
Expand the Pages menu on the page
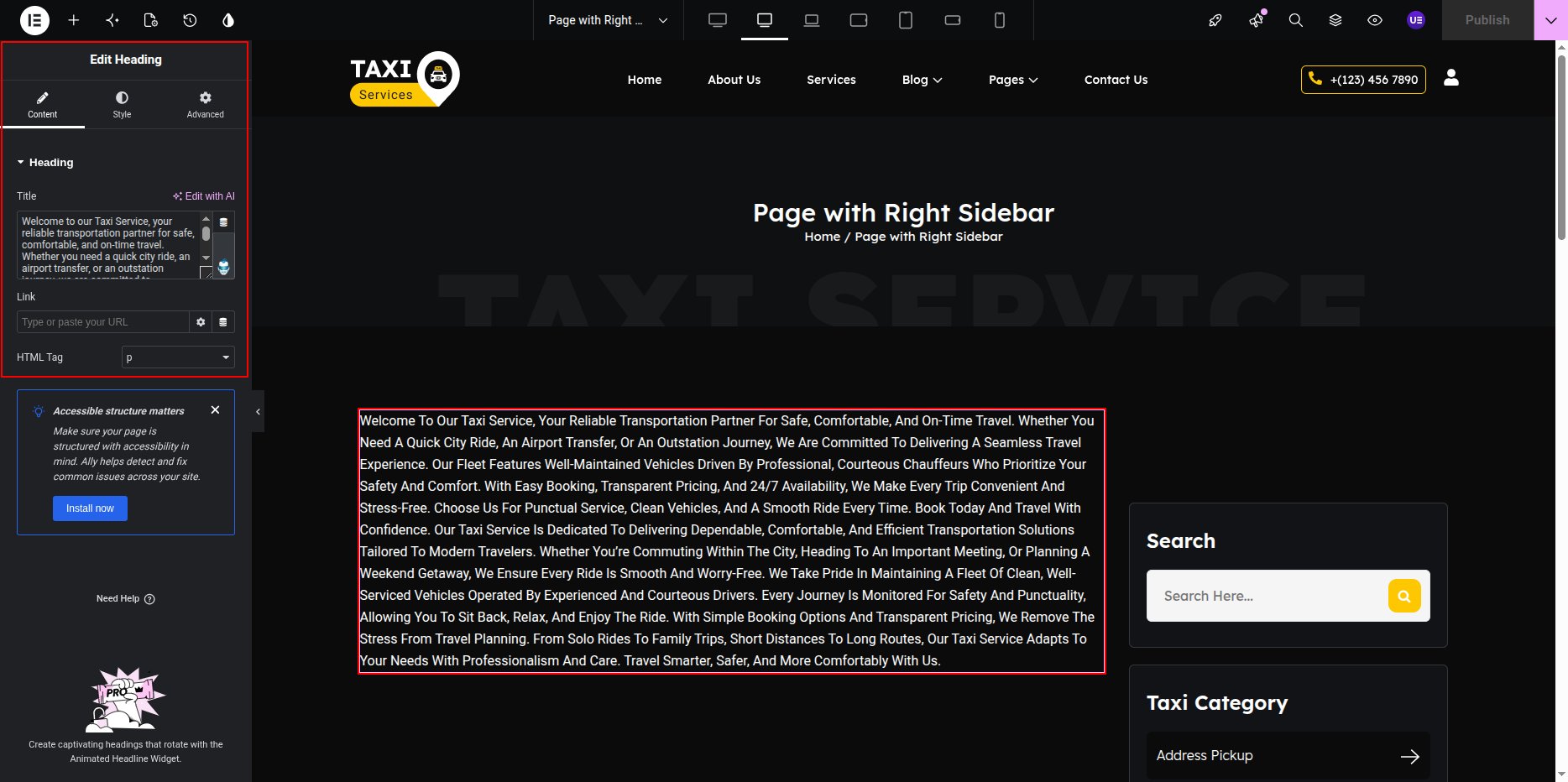point(1013,80)
